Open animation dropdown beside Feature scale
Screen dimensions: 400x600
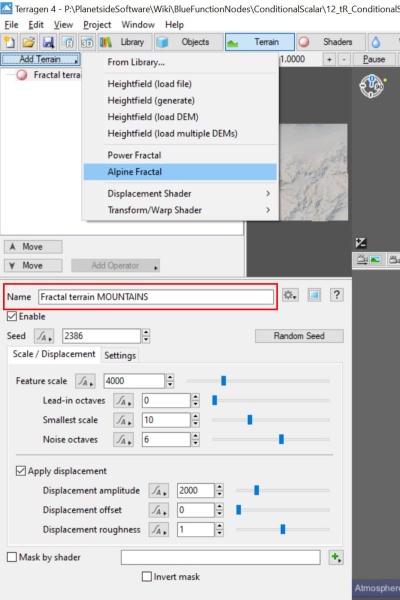85,381
